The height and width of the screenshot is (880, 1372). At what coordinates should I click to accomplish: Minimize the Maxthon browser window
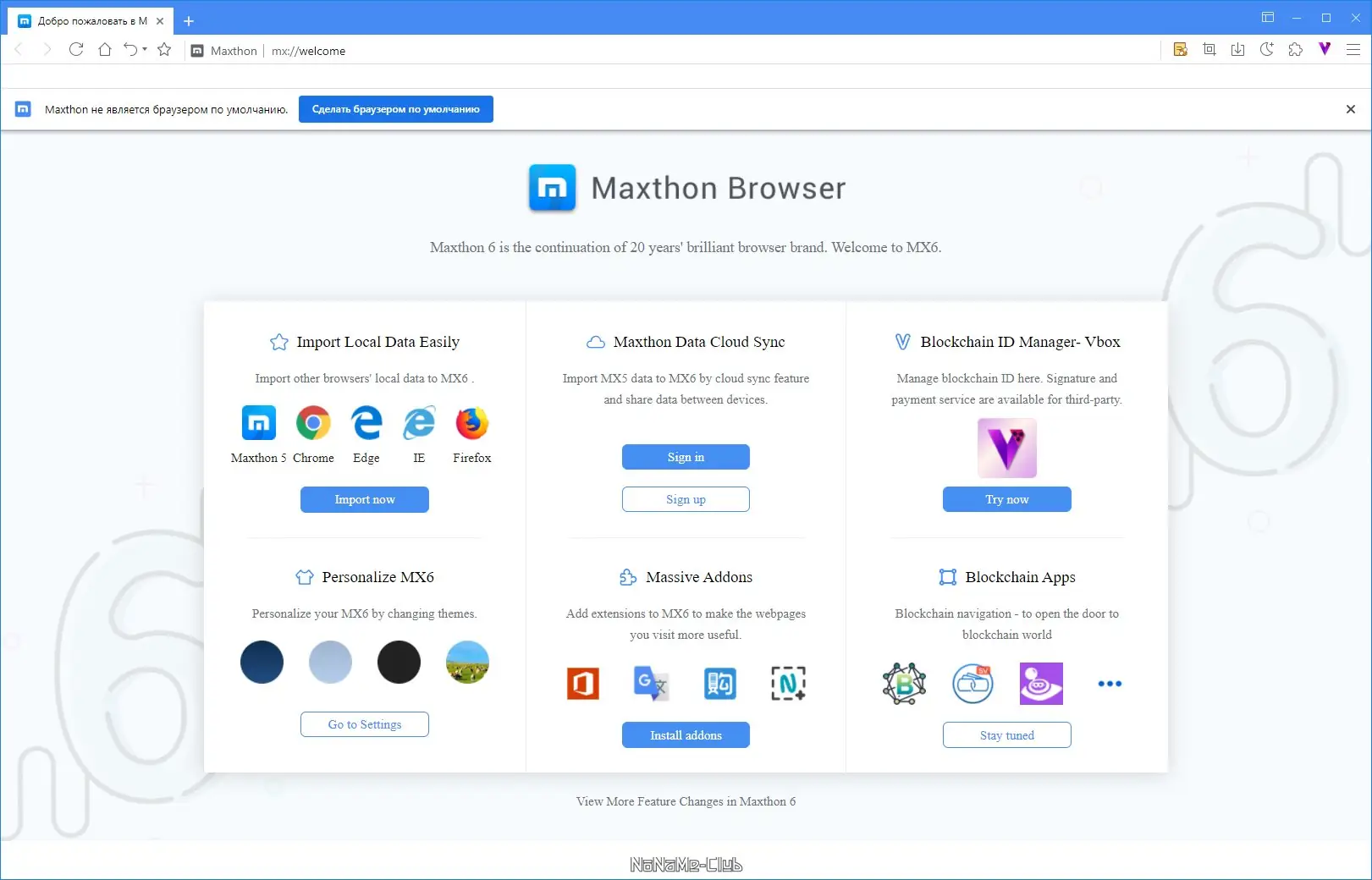[1297, 18]
